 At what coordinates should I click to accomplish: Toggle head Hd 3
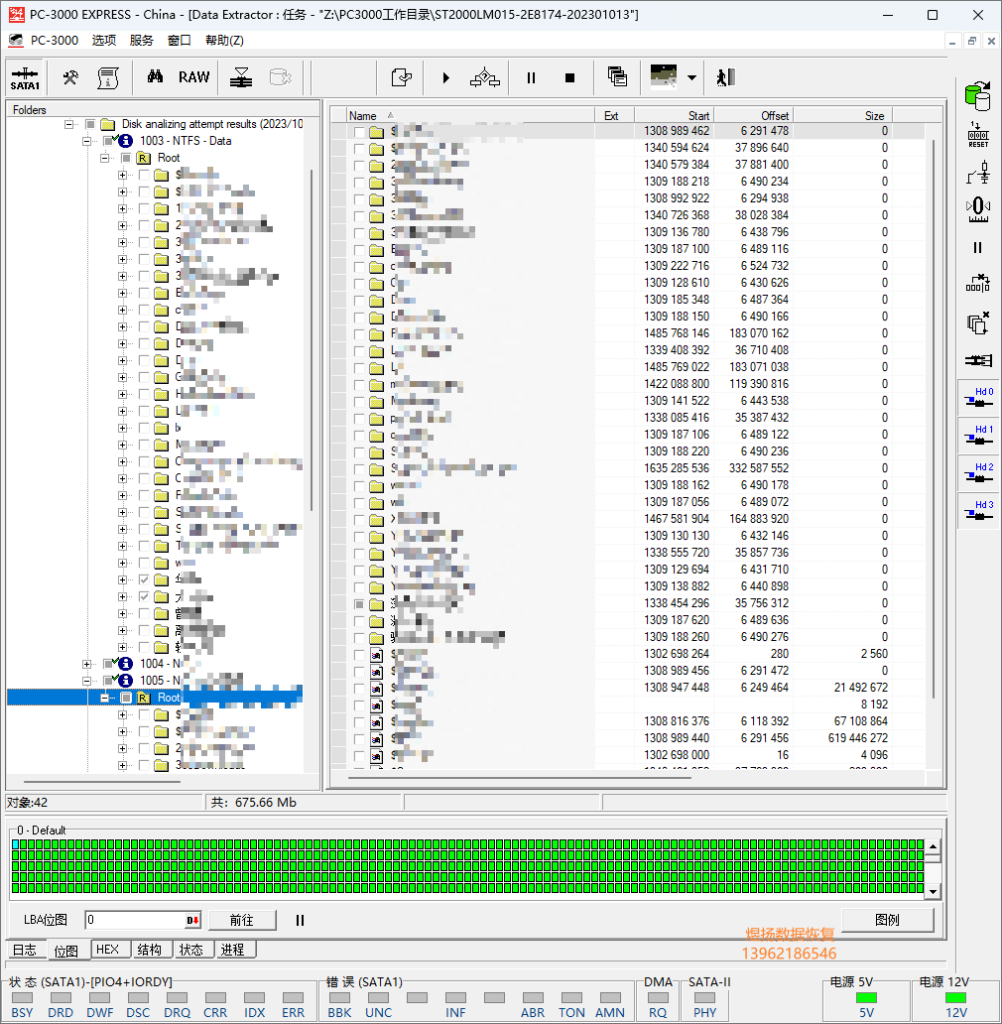tap(979, 510)
